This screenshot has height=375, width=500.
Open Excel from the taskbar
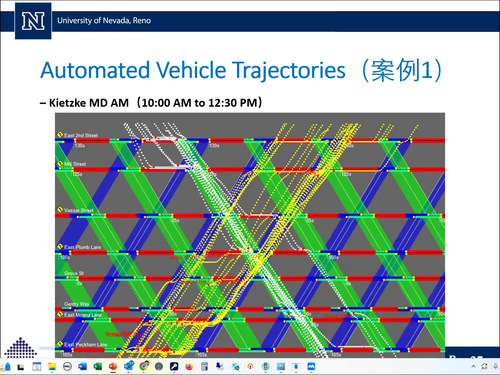click(98, 366)
